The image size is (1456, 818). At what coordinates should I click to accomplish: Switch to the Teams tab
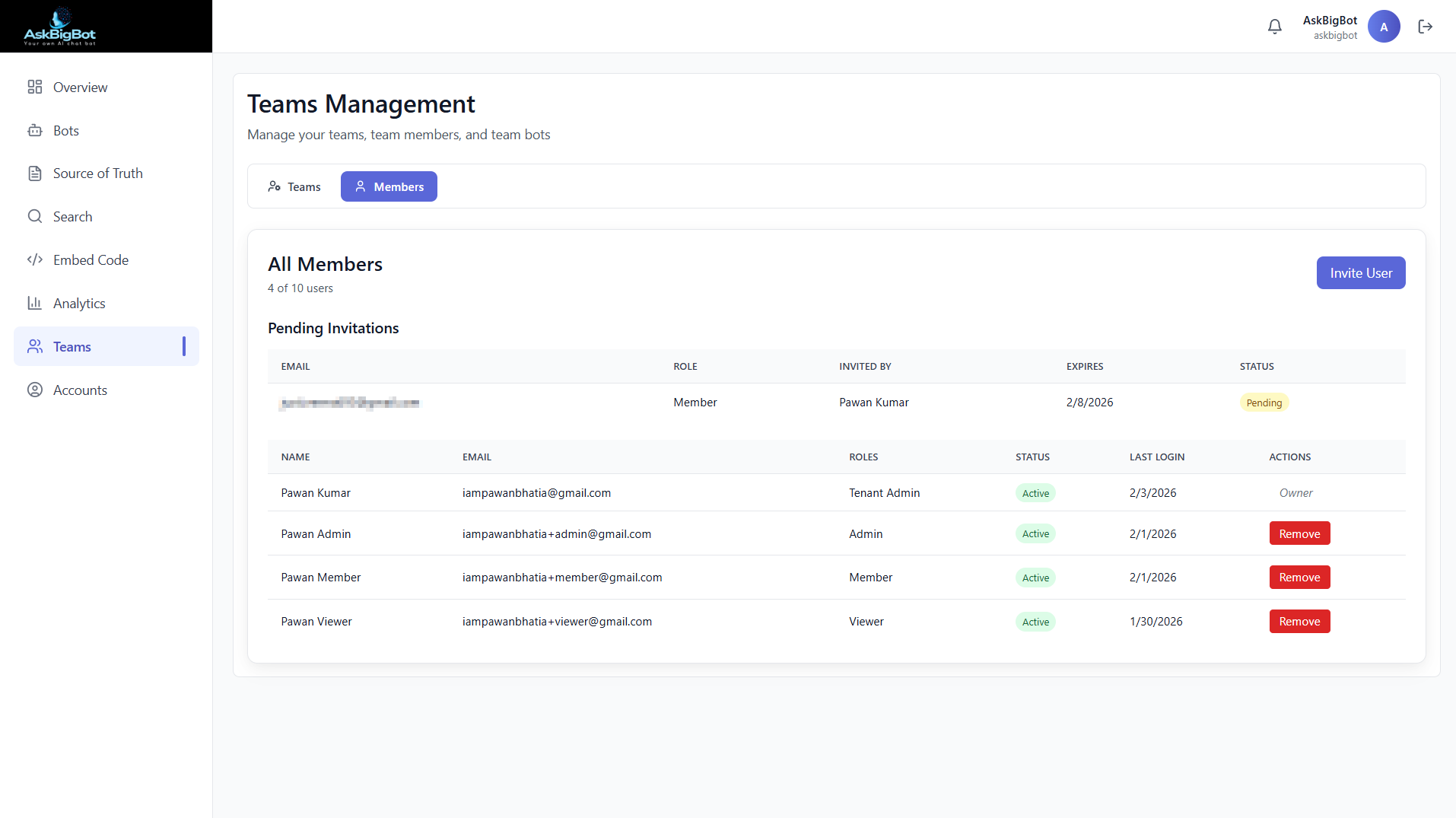(294, 186)
